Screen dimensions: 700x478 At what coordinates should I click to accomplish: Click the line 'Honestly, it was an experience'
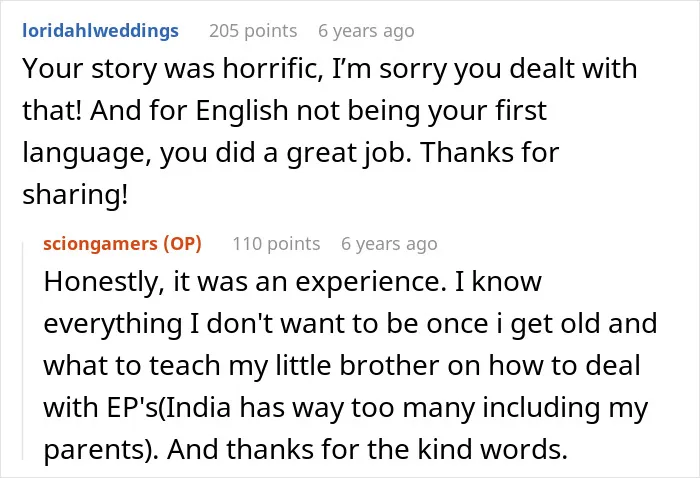click(x=292, y=282)
